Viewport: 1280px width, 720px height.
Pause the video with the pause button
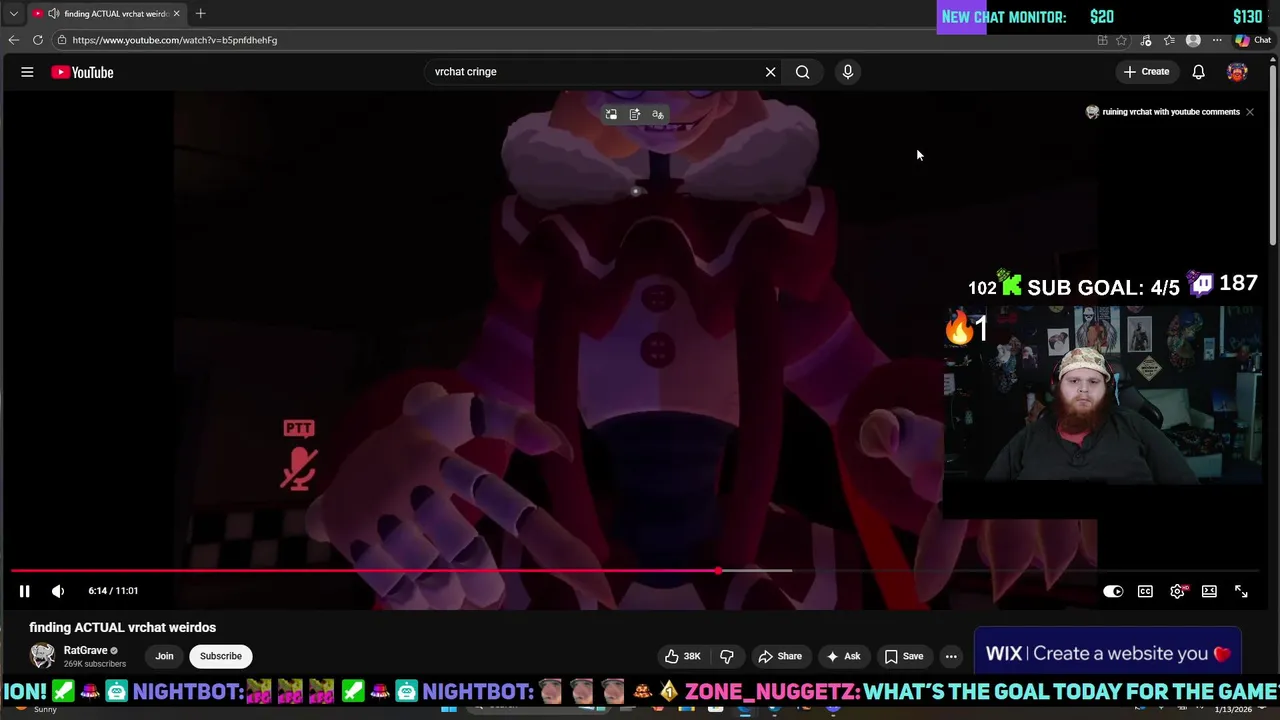click(x=25, y=591)
